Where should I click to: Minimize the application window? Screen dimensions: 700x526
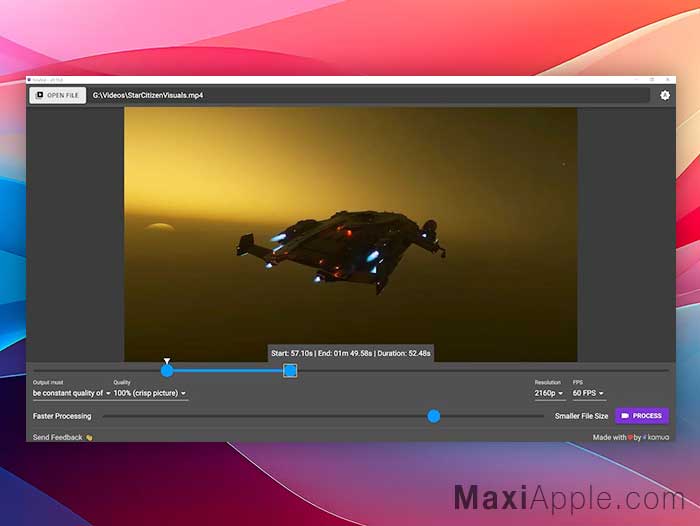point(636,79)
